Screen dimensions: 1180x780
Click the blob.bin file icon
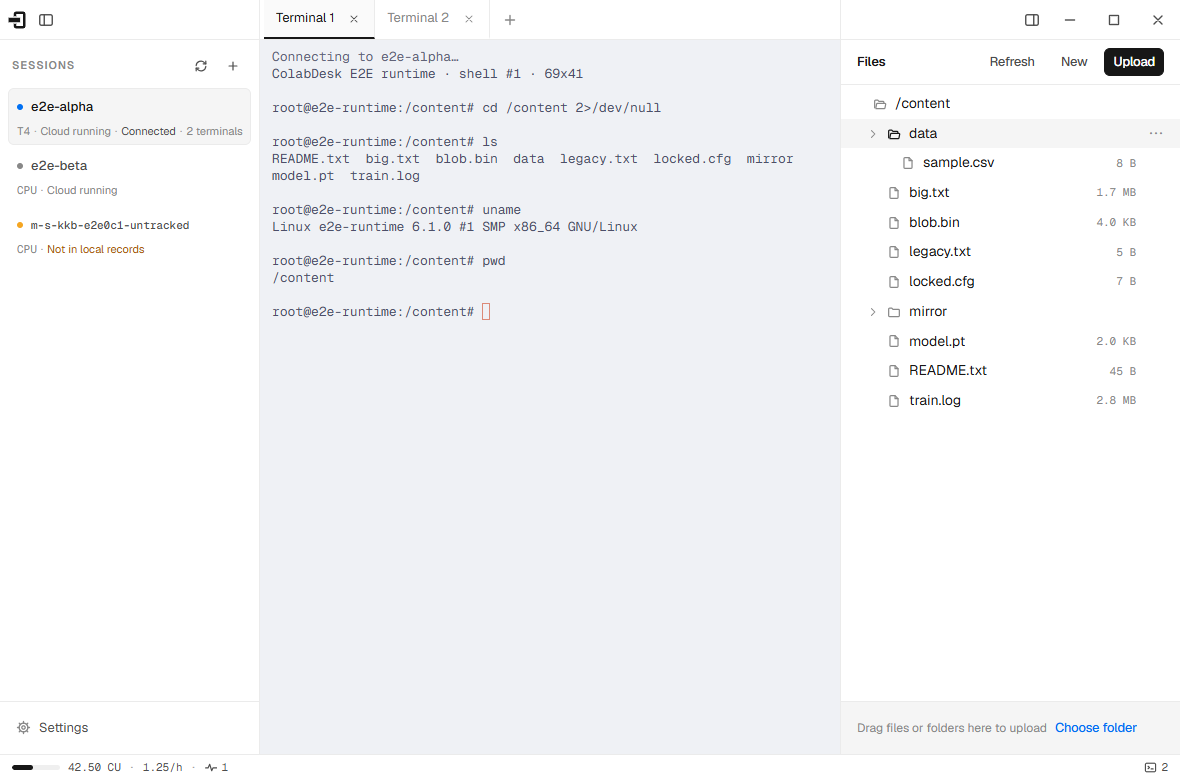point(893,223)
